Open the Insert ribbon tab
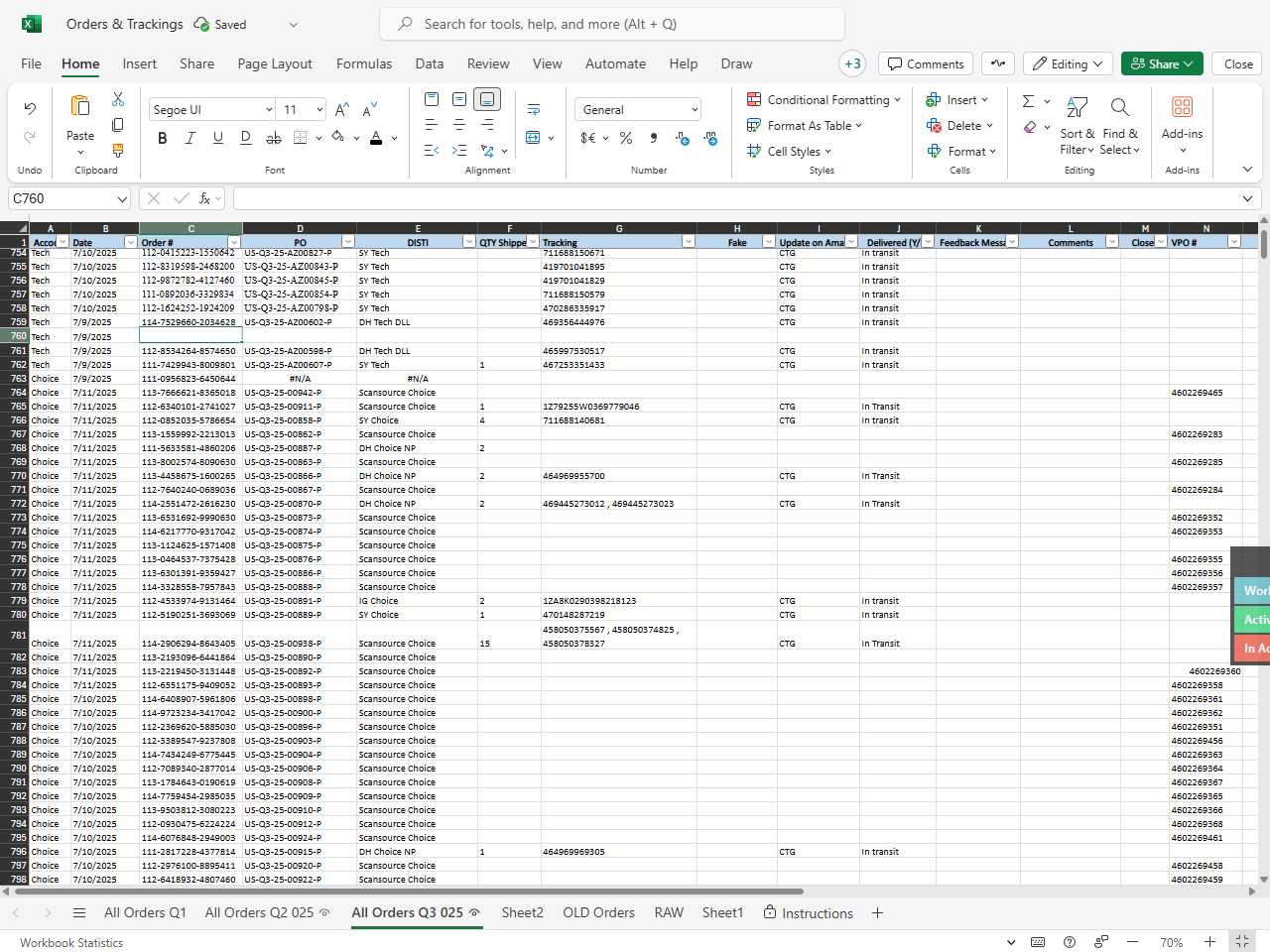Viewport: 1270px width, 952px height. coord(140,63)
